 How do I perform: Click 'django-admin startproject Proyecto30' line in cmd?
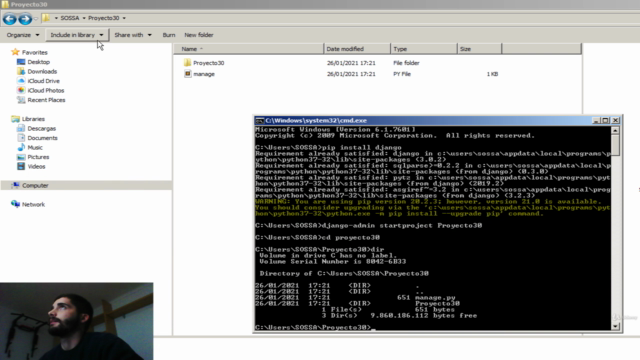point(369,225)
